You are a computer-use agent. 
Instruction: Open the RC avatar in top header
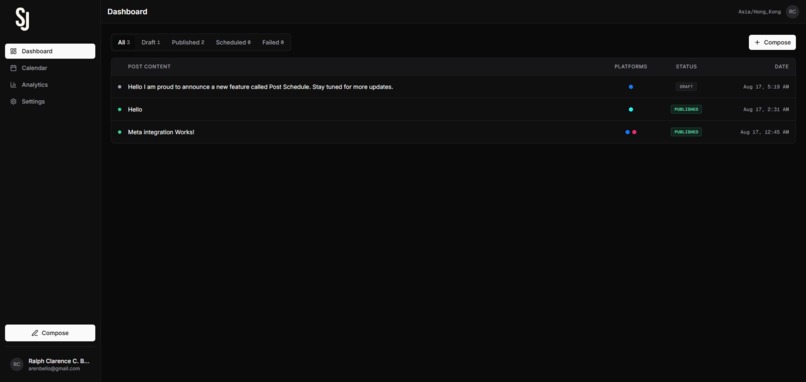click(x=792, y=12)
